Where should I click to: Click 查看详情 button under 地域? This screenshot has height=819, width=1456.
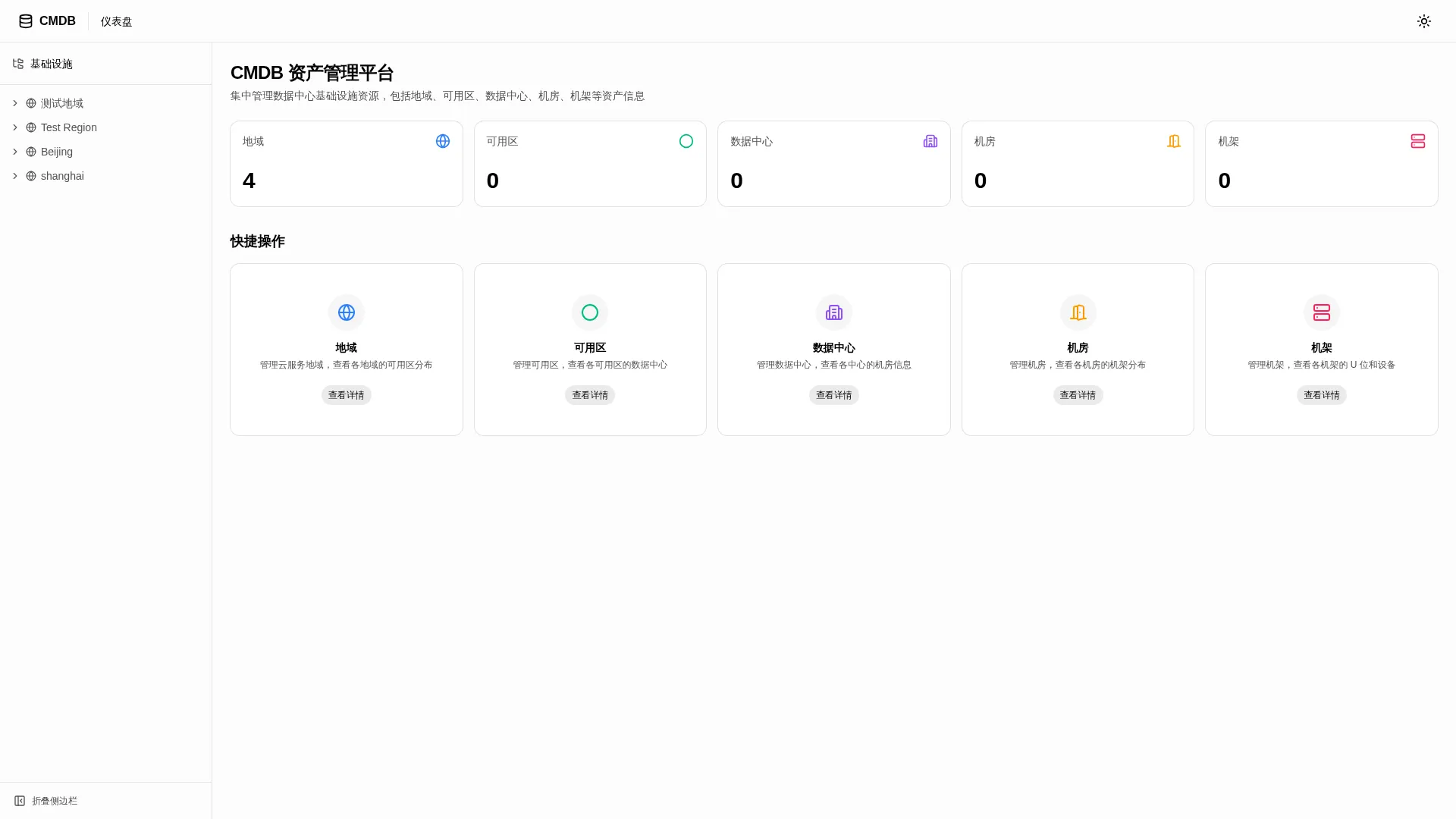pos(347,395)
